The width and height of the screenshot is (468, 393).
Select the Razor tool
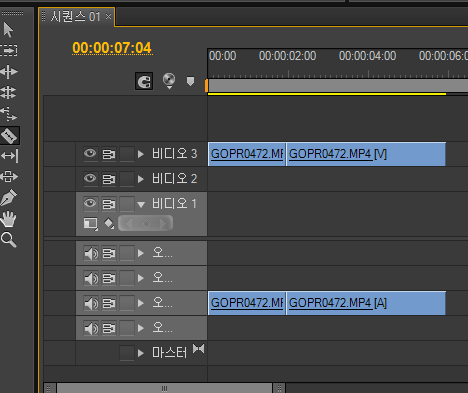click(9, 135)
